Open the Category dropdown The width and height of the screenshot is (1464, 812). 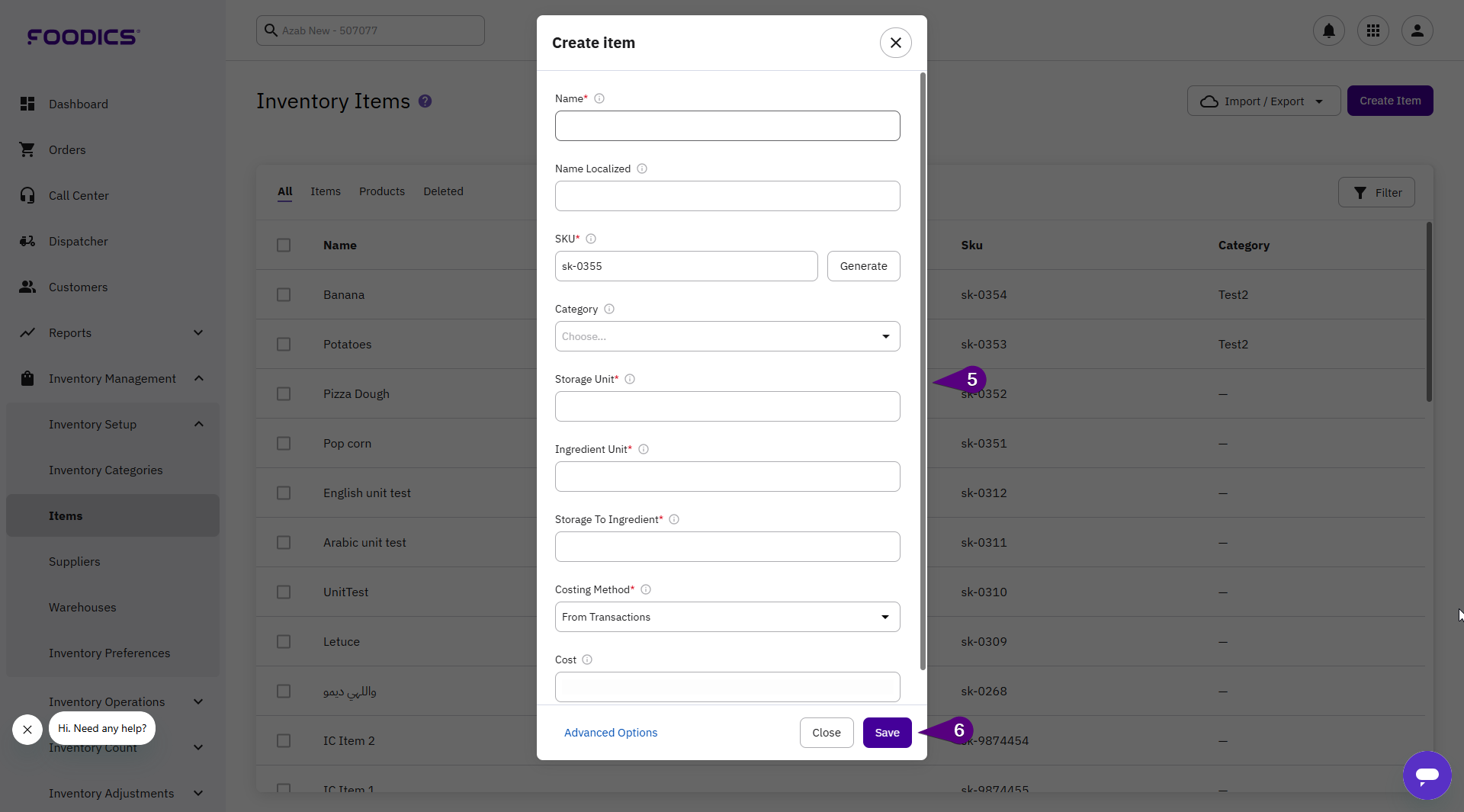pos(727,336)
